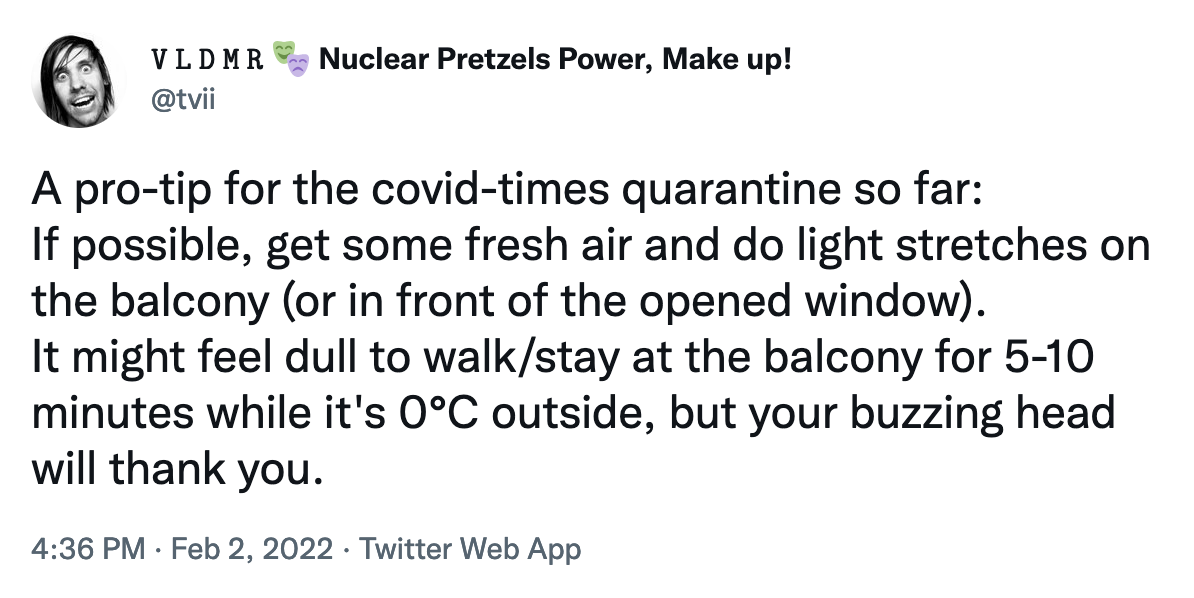Click the 4:36 PM timestamp
The image size is (1194, 598).
coord(88,548)
